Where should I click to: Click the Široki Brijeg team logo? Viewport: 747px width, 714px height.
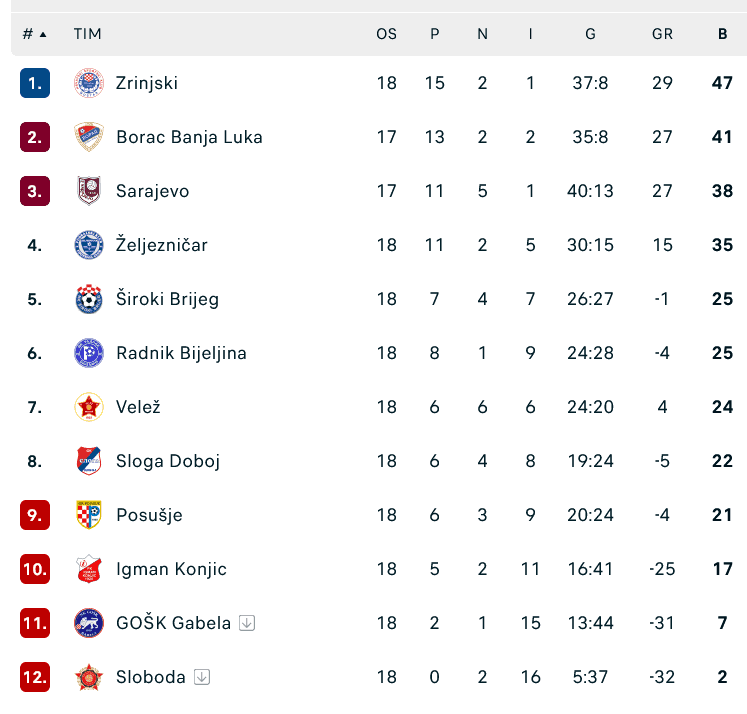click(x=89, y=299)
